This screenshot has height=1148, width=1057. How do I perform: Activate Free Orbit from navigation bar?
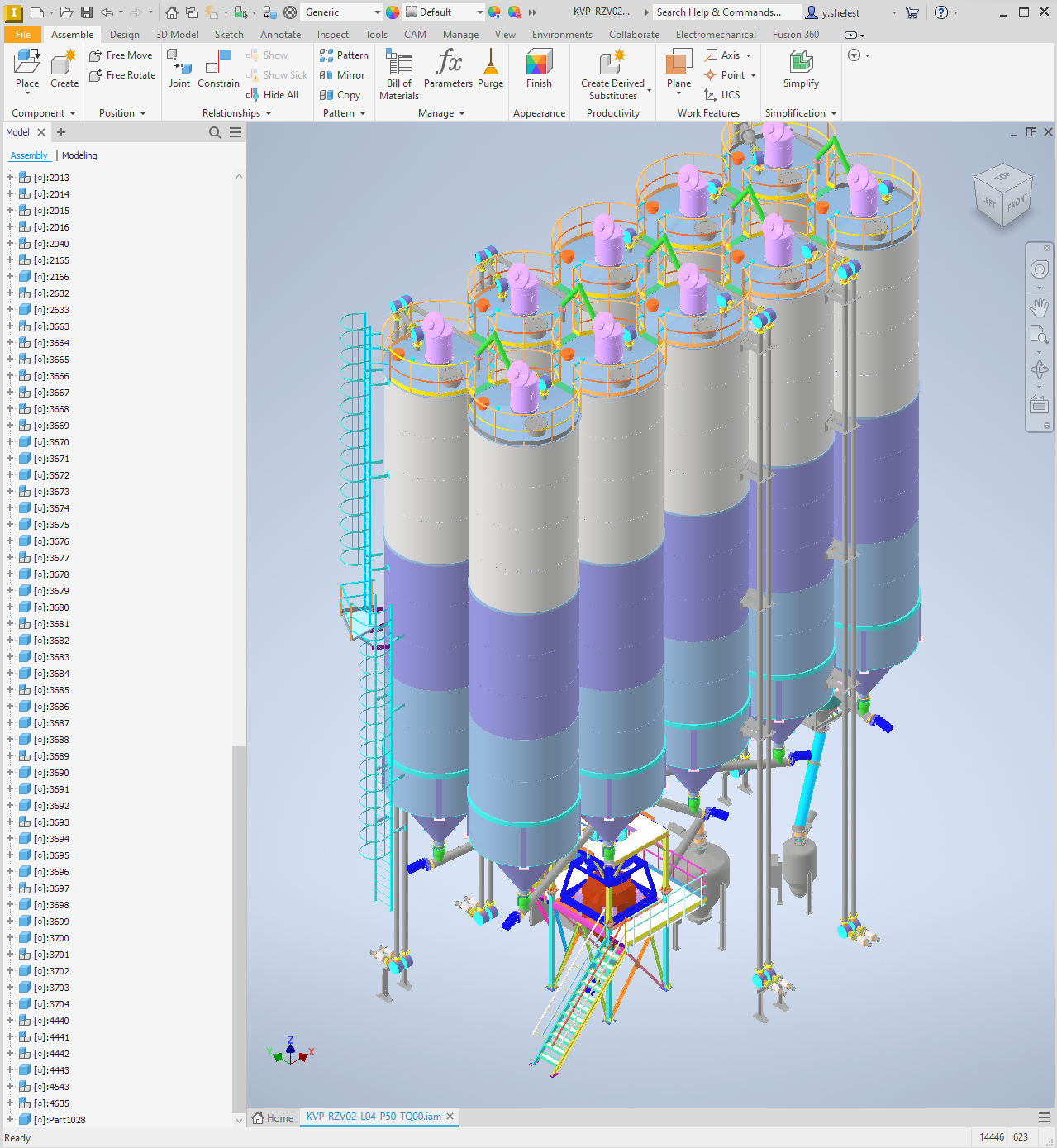pyautogui.click(x=1039, y=369)
